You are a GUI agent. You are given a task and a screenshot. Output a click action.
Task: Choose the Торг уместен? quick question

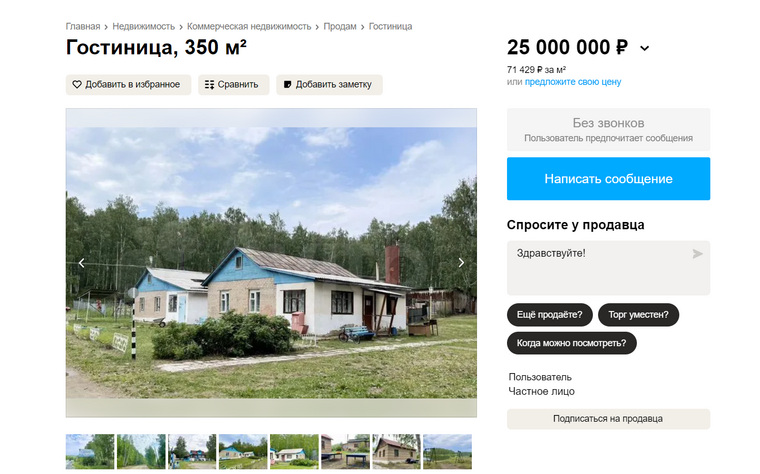click(638, 315)
